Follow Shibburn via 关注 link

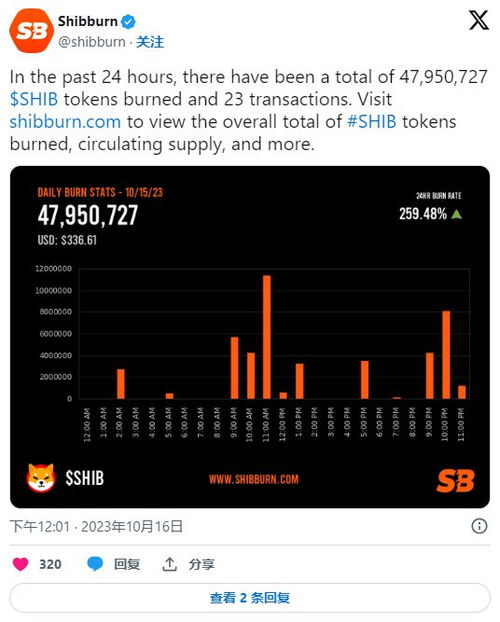150,42
